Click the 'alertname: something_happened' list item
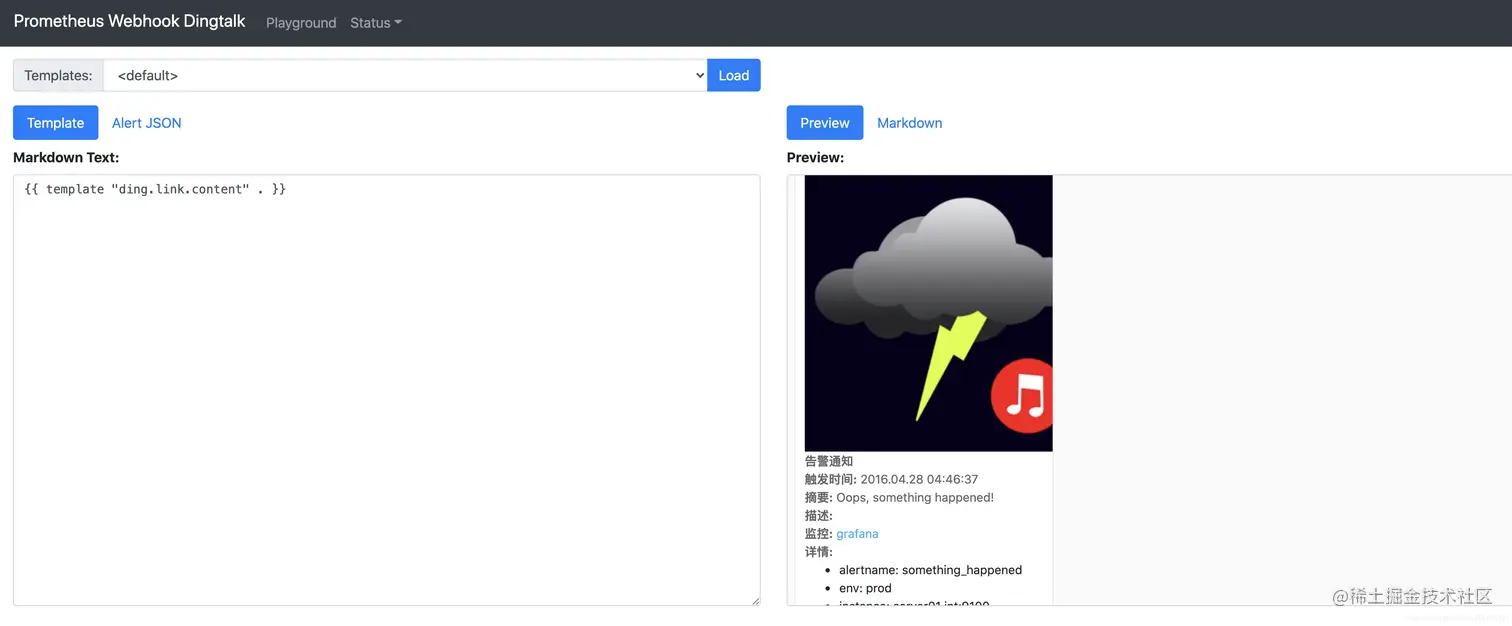Image resolution: width=1512 pixels, height=626 pixels. point(930,570)
